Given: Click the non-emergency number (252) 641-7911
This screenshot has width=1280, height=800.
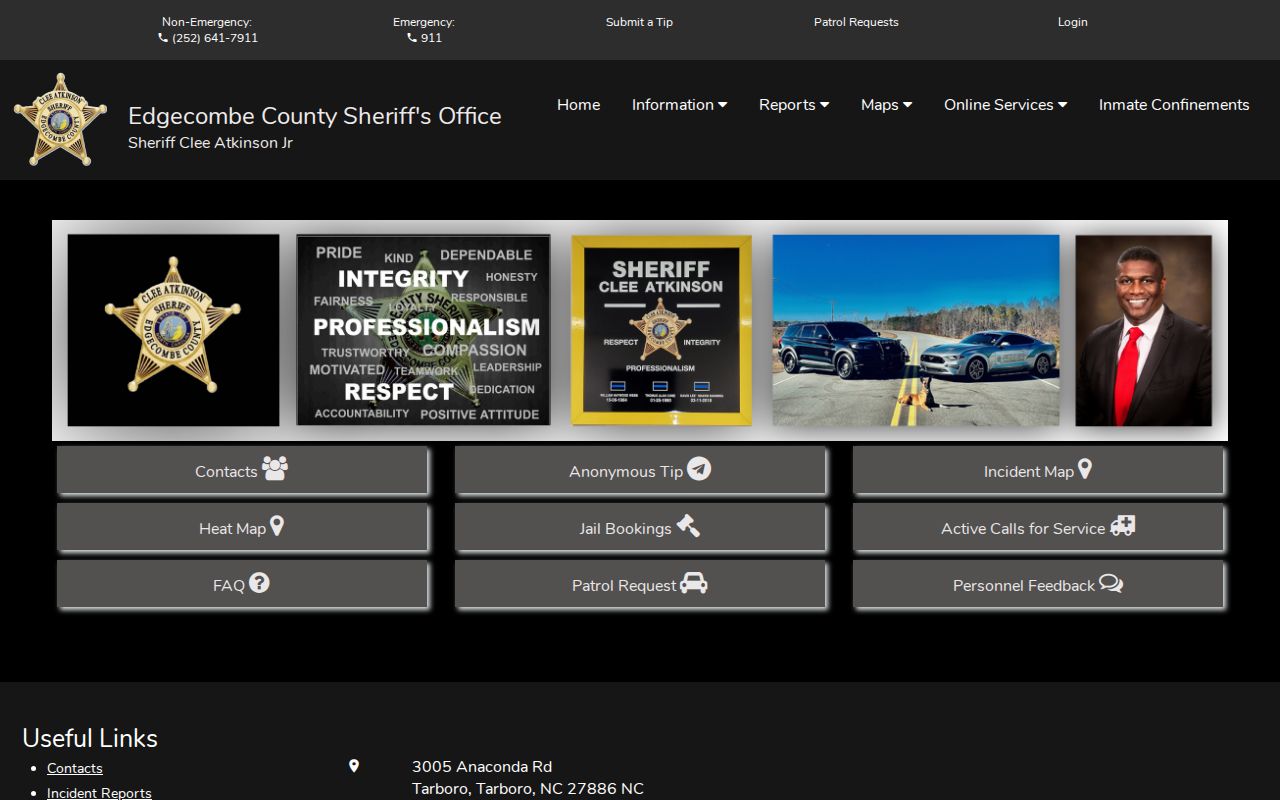Looking at the screenshot, I should point(215,38).
